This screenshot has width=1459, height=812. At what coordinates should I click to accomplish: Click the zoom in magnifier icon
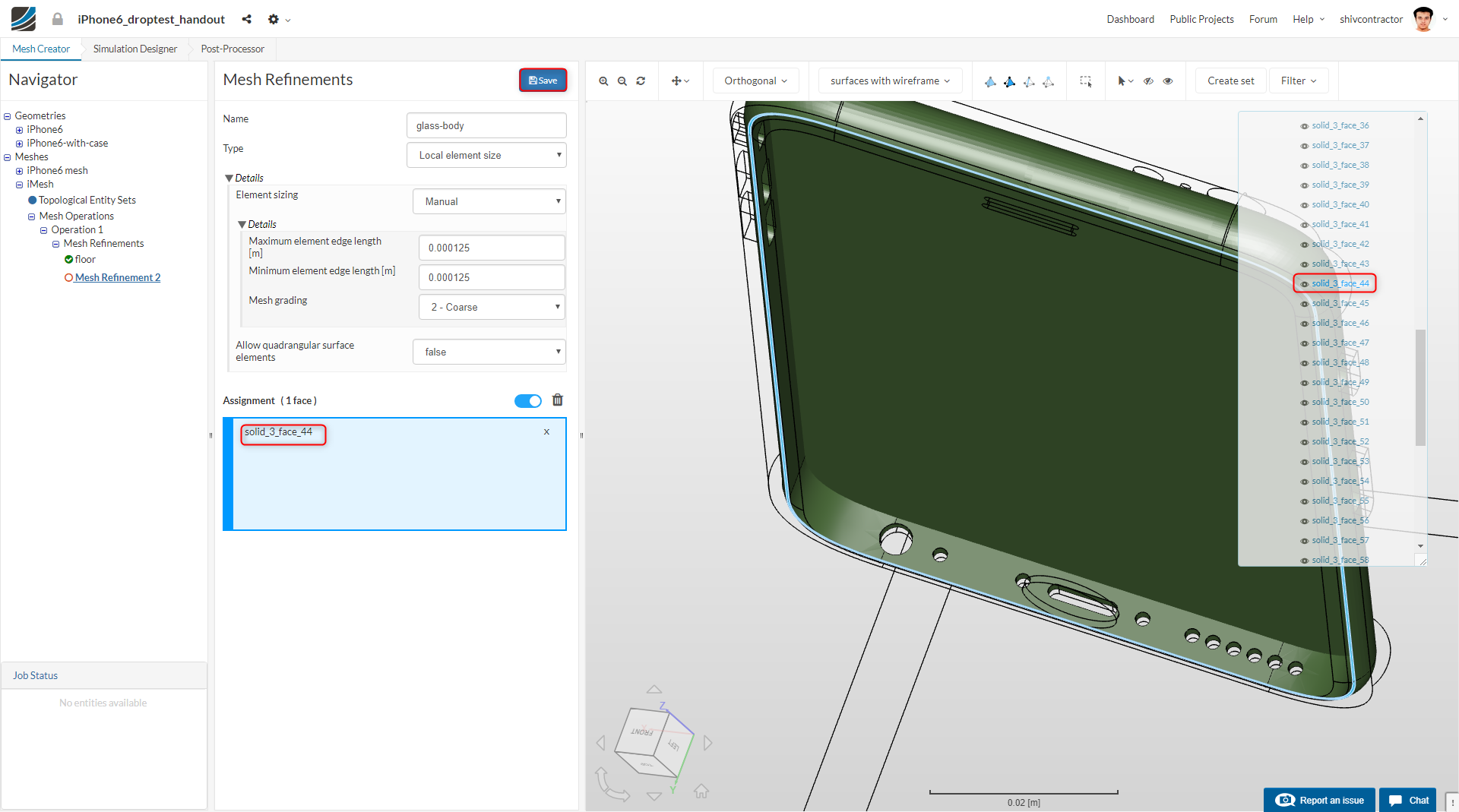(x=603, y=81)
